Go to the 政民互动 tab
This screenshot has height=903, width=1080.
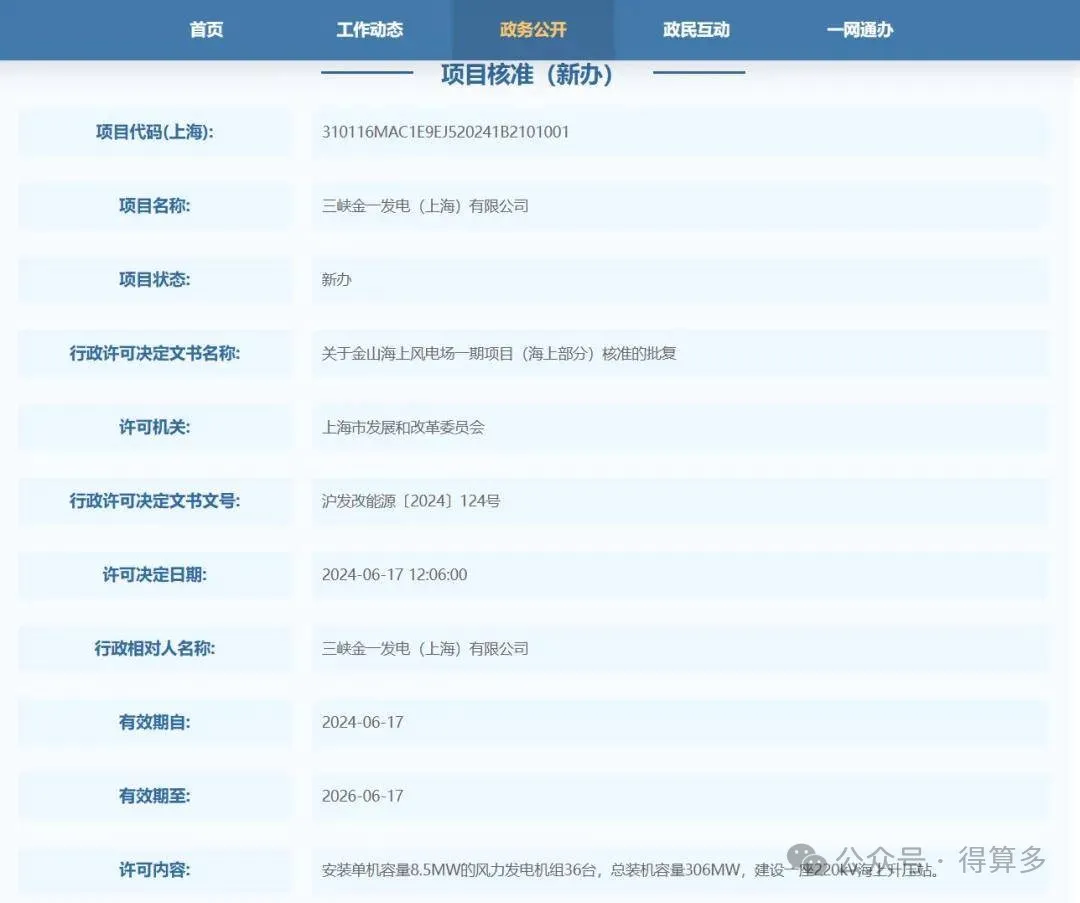pos(696,30)
